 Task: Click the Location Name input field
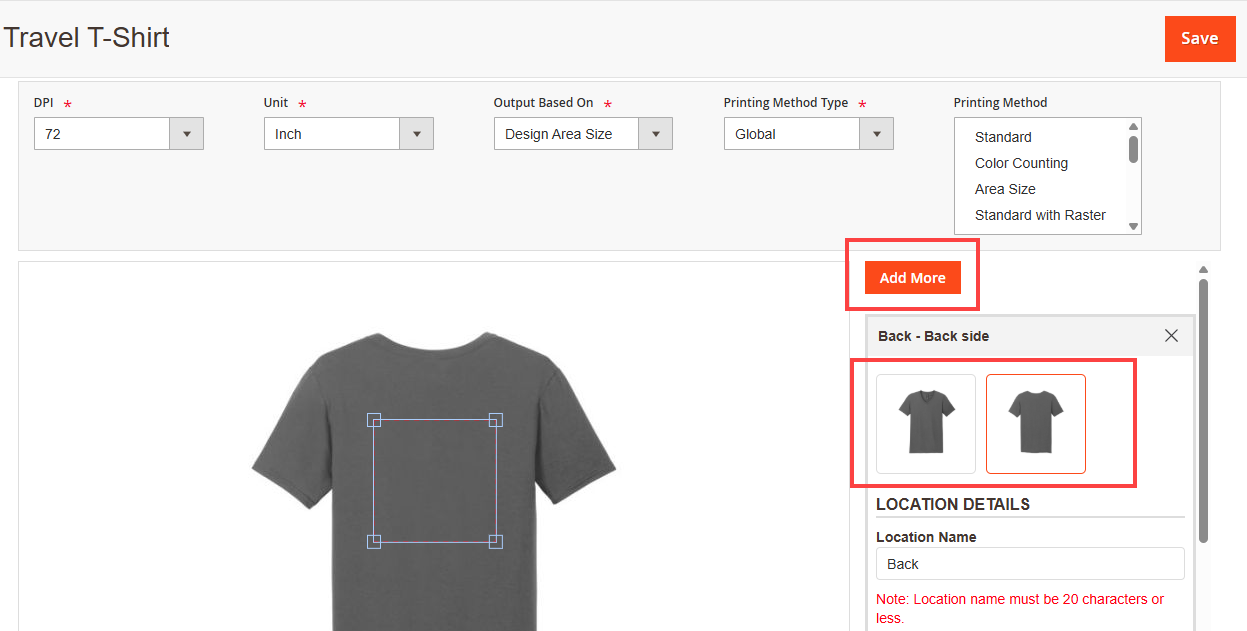pyautogui.click(x=1029, y=564)
